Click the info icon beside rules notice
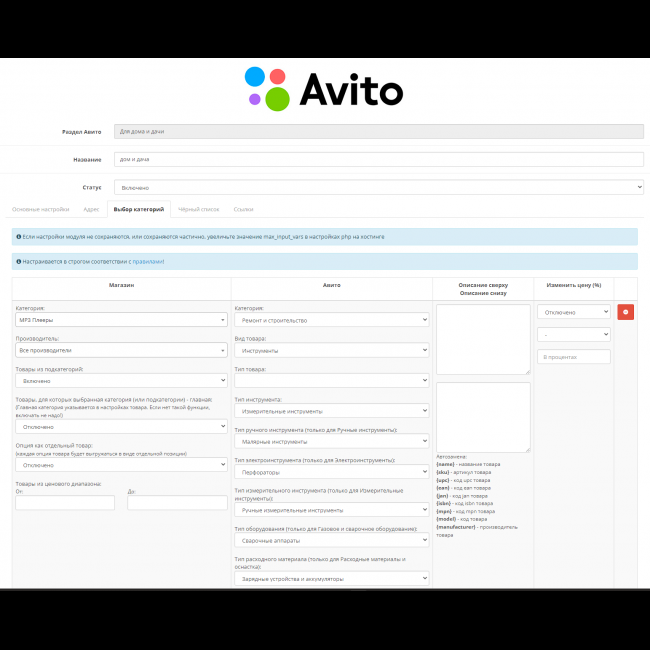Viewport: 650px width, 650px height. 19,261
